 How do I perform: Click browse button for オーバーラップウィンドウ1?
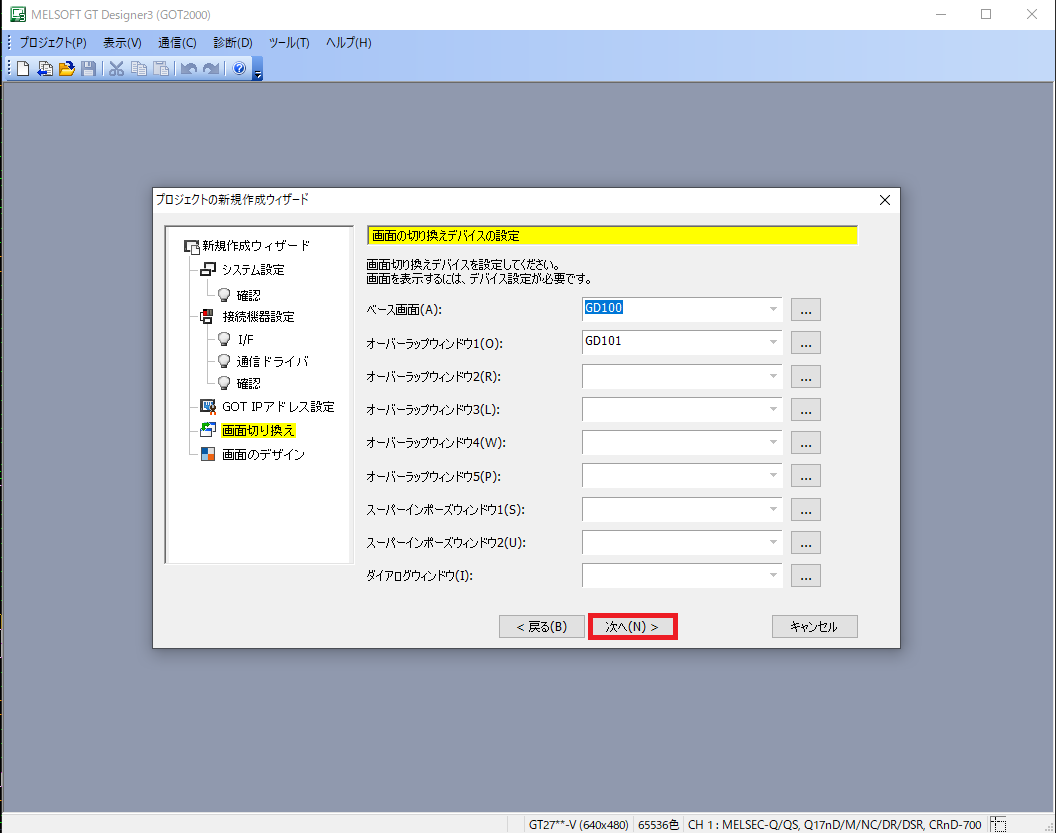click(x=805, y=343)
